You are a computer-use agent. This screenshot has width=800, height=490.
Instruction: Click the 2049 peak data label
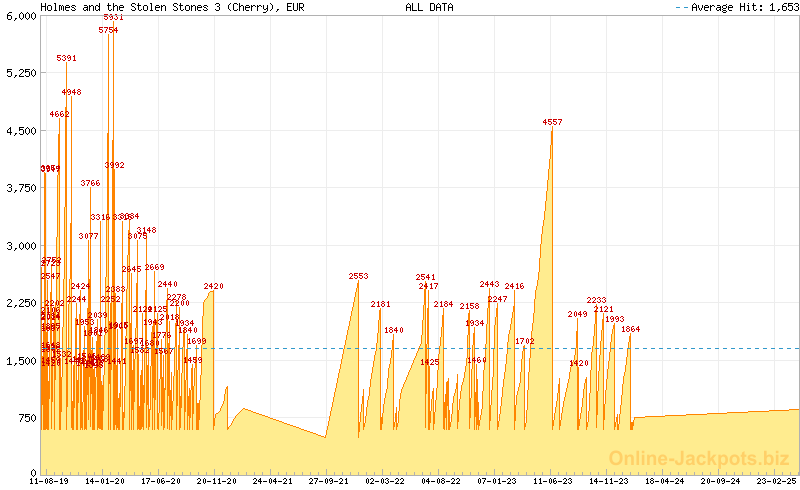coord(577,314)
